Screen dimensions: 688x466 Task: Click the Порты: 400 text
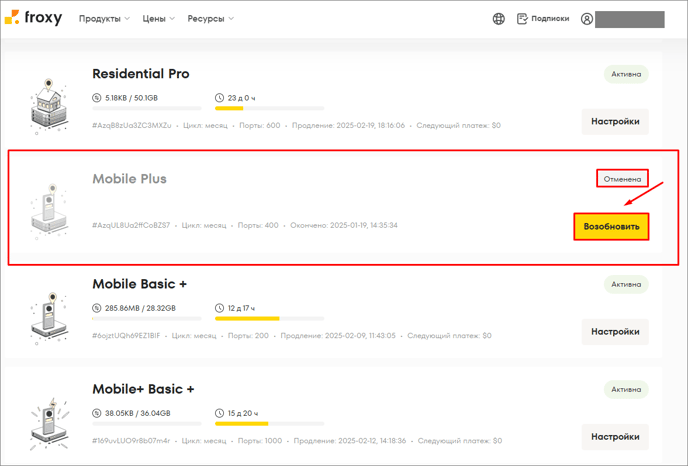pos(258,225)
